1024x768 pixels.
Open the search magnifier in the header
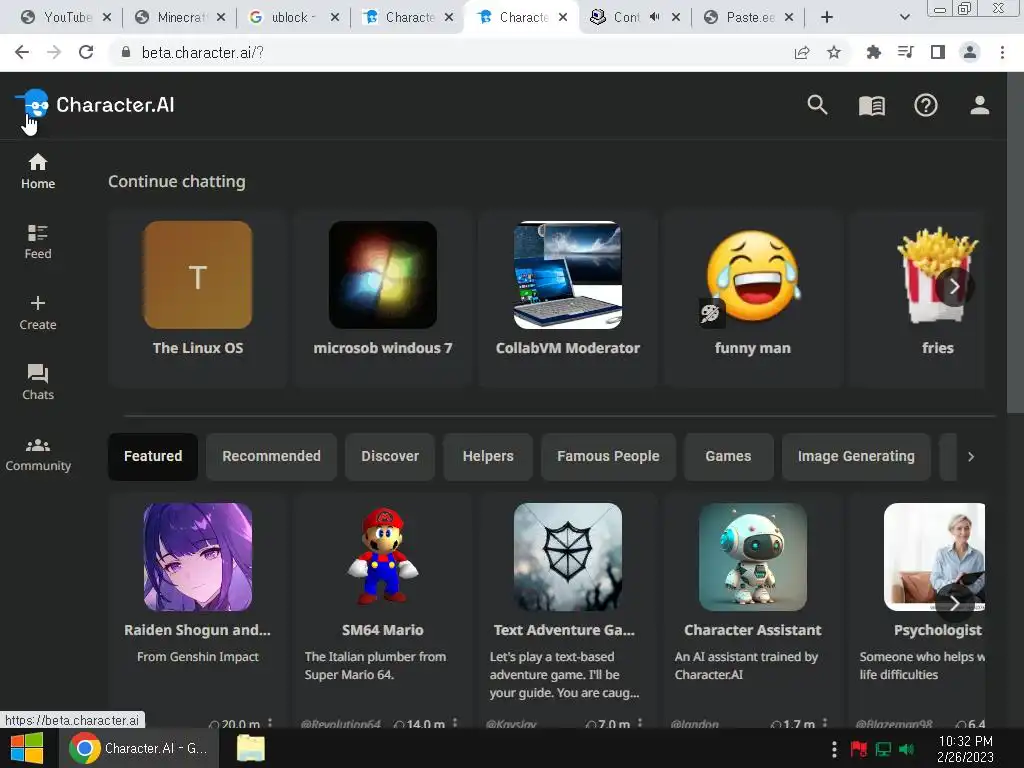pyautogui.click(x=817, y=104)
